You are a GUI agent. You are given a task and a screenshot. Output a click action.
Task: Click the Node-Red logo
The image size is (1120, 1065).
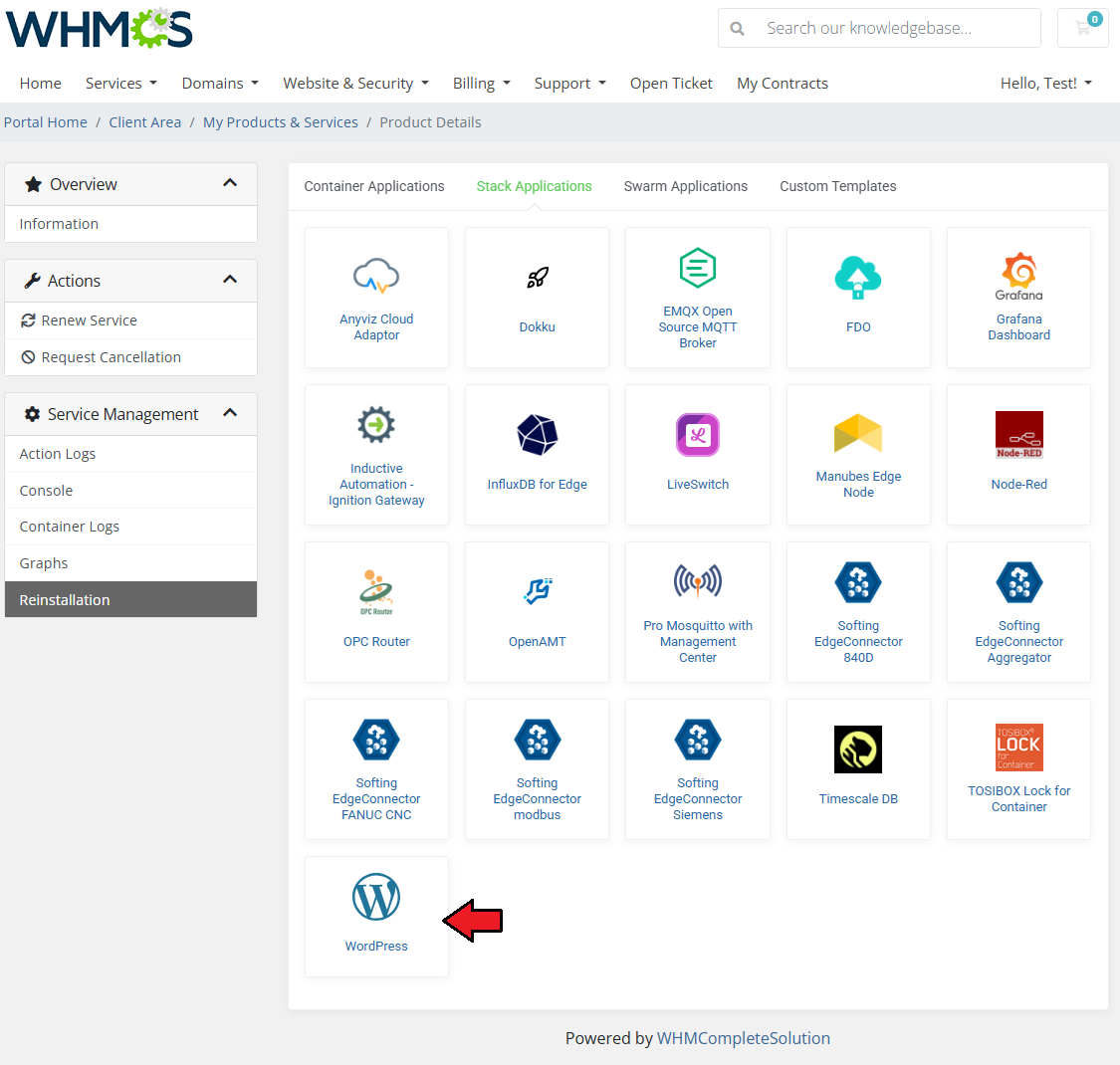coord(1018,434)
